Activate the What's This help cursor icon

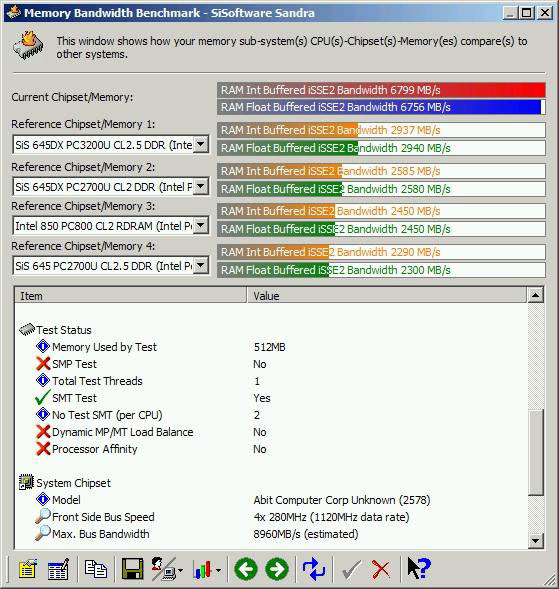pyautogui.click(x=418, y=569)
